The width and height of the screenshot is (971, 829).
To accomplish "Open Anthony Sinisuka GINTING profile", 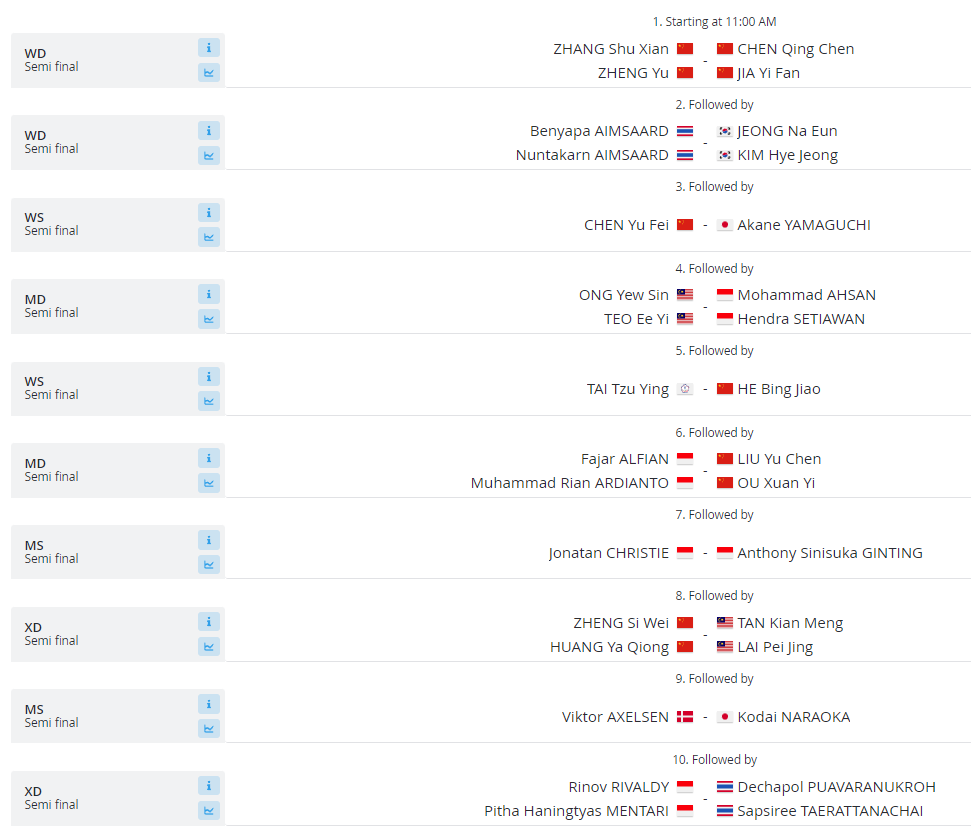I will click(829, 553).
